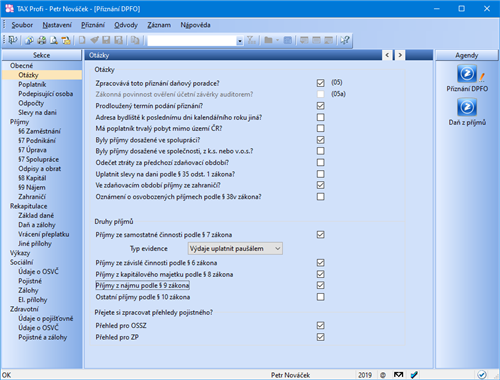The image size is (500, 380).
Task: Click the gray folder toolbar icon
Action: click(268, 40)
